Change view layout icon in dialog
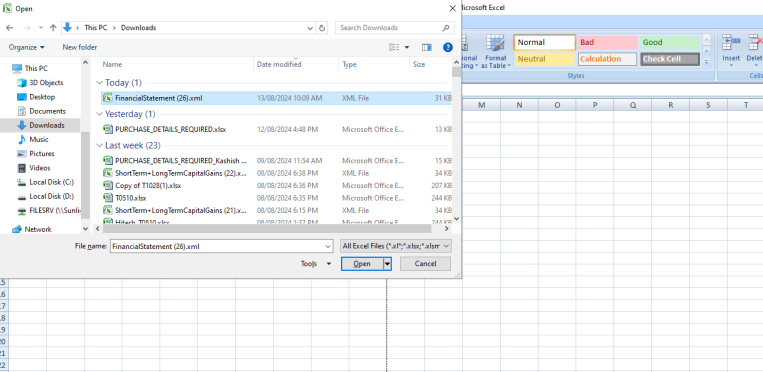The image size is (763, 372). click(x=394, y=47)
